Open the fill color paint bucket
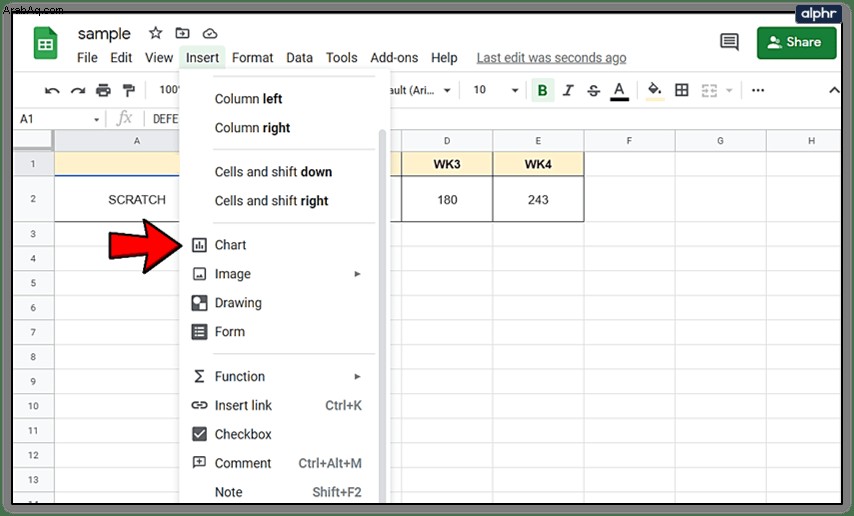 [x=655, y=90]
